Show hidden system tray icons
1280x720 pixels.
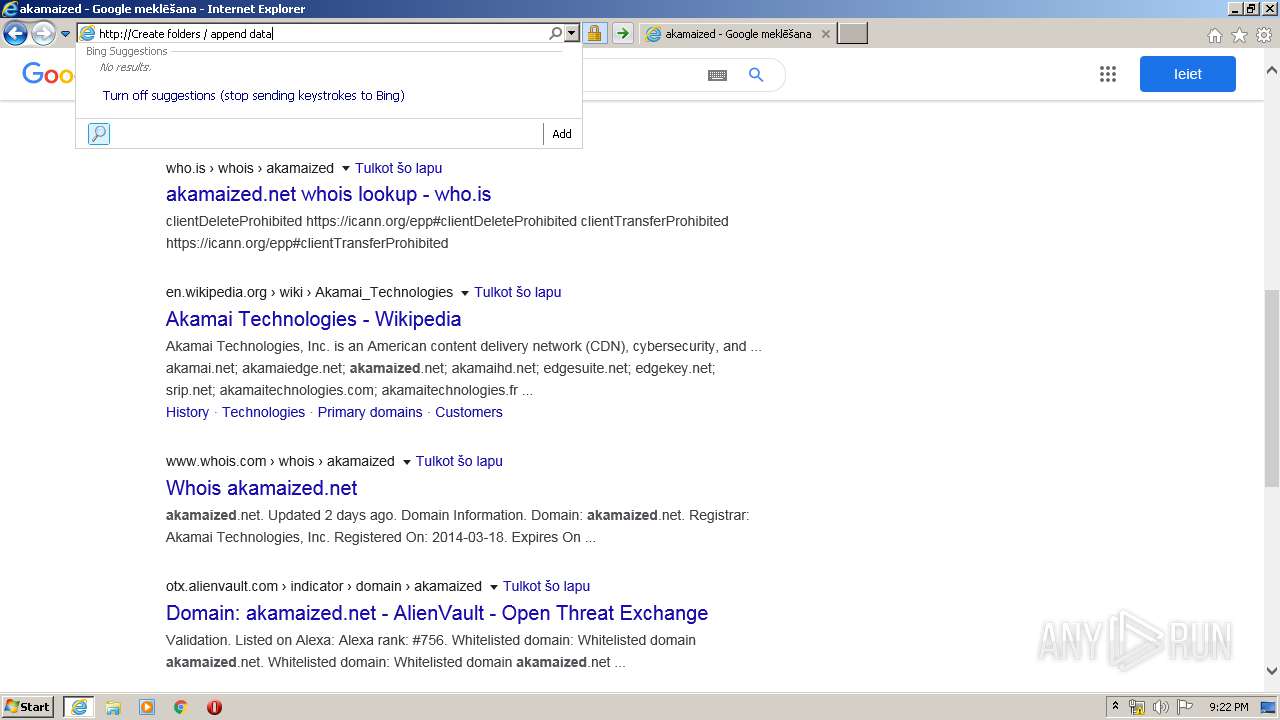point(1115,707)
